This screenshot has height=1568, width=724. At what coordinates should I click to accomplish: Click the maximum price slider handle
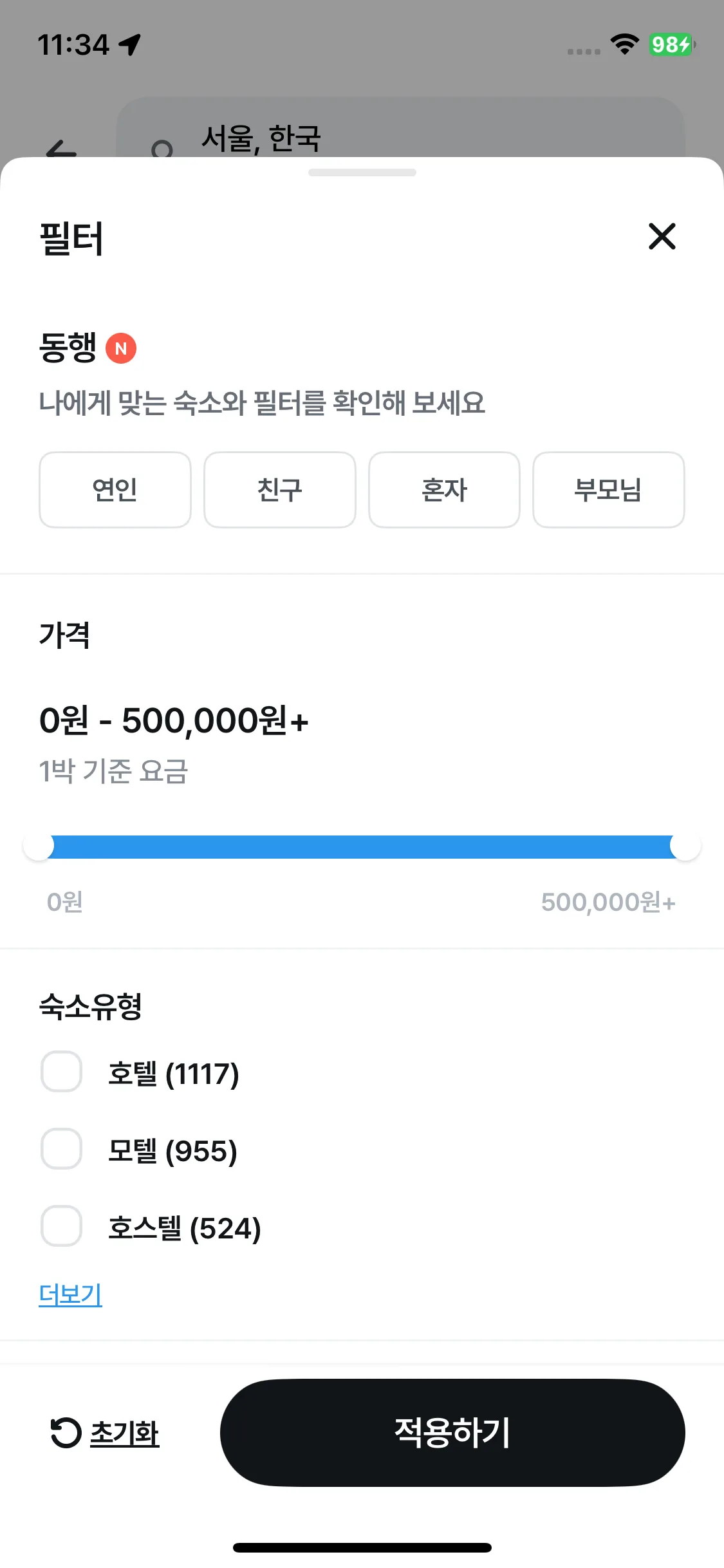pos(685,847)
